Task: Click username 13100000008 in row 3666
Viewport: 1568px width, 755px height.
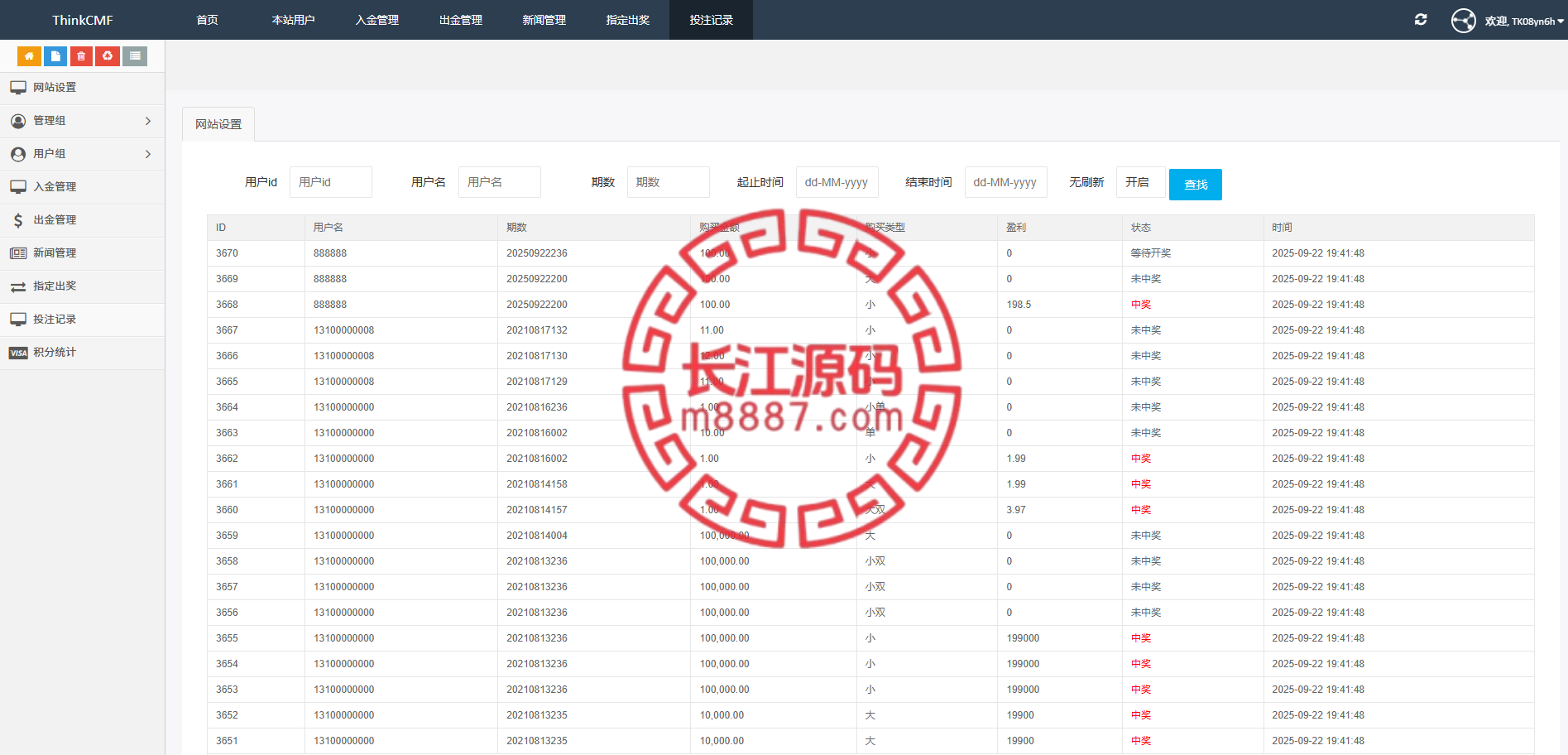Action: click(x=344, y=356)
